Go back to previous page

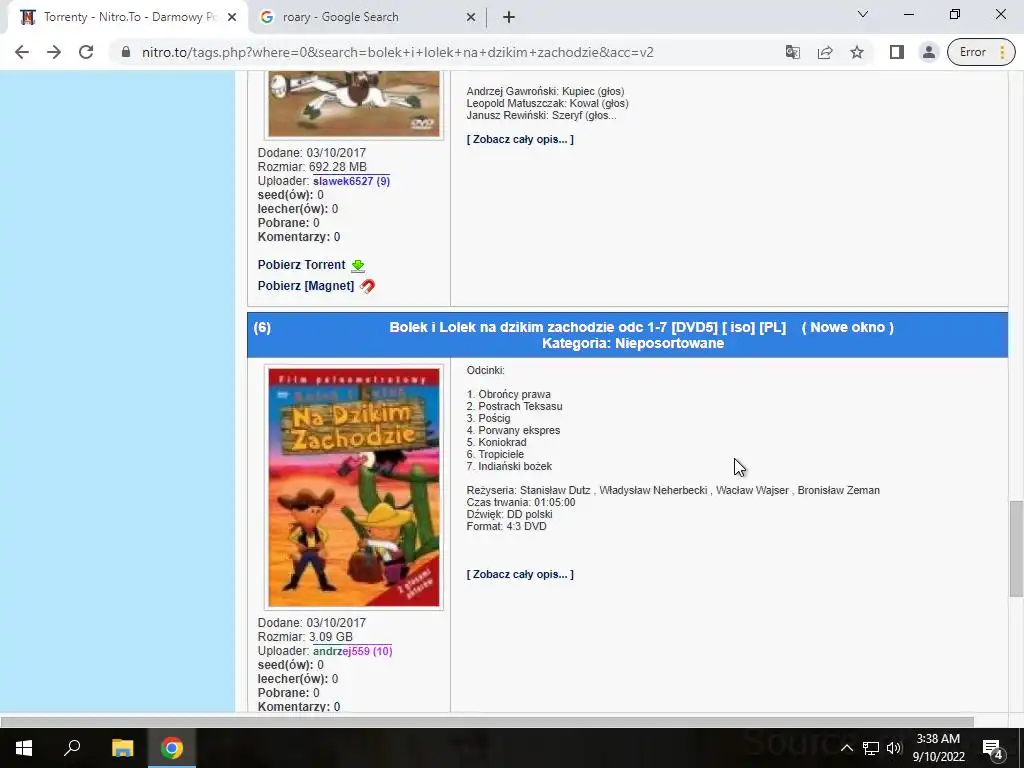(22, 52)
